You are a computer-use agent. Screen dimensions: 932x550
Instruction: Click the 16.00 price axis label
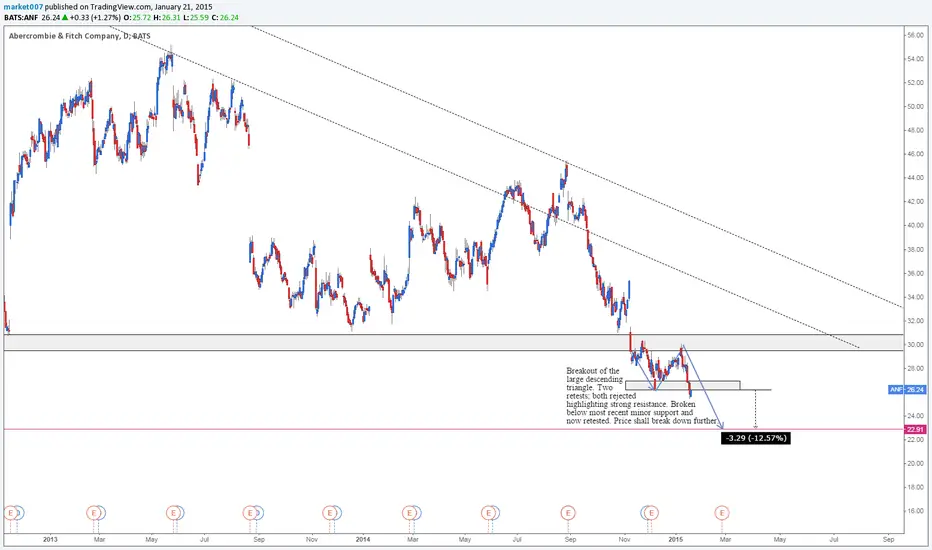point(915,511)
